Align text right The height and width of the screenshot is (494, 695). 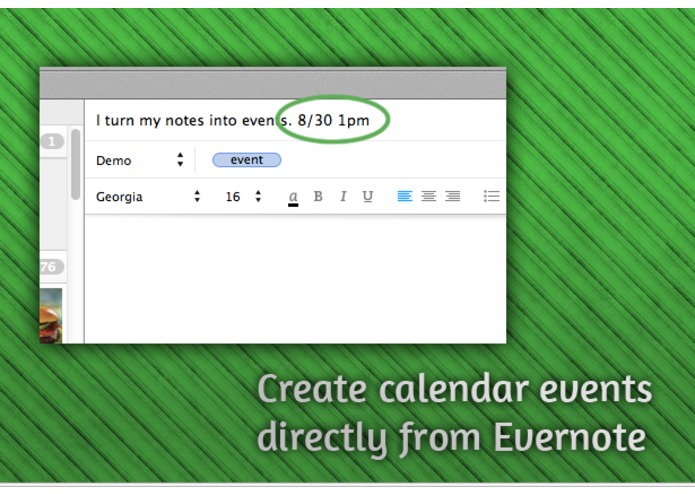point(453,196)
